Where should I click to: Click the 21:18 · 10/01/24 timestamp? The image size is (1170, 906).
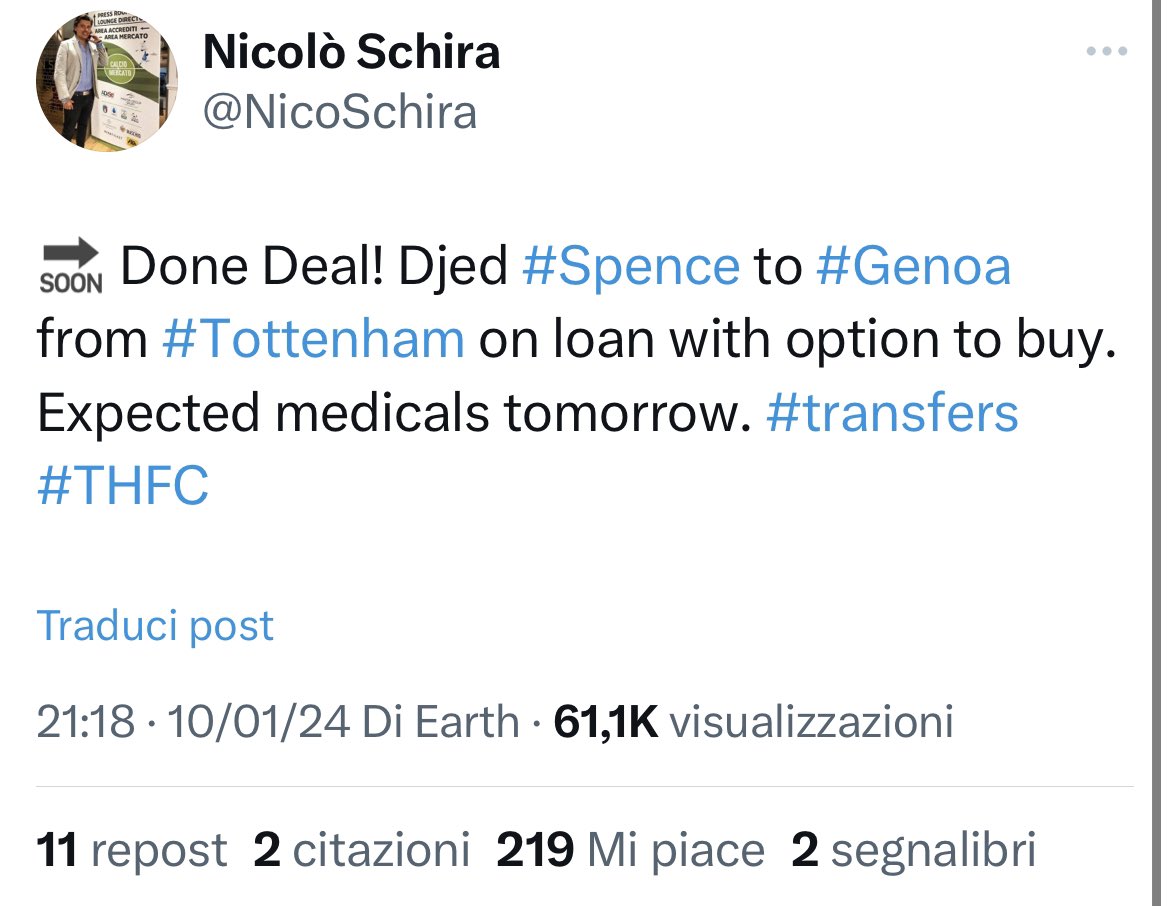[193, 722]
